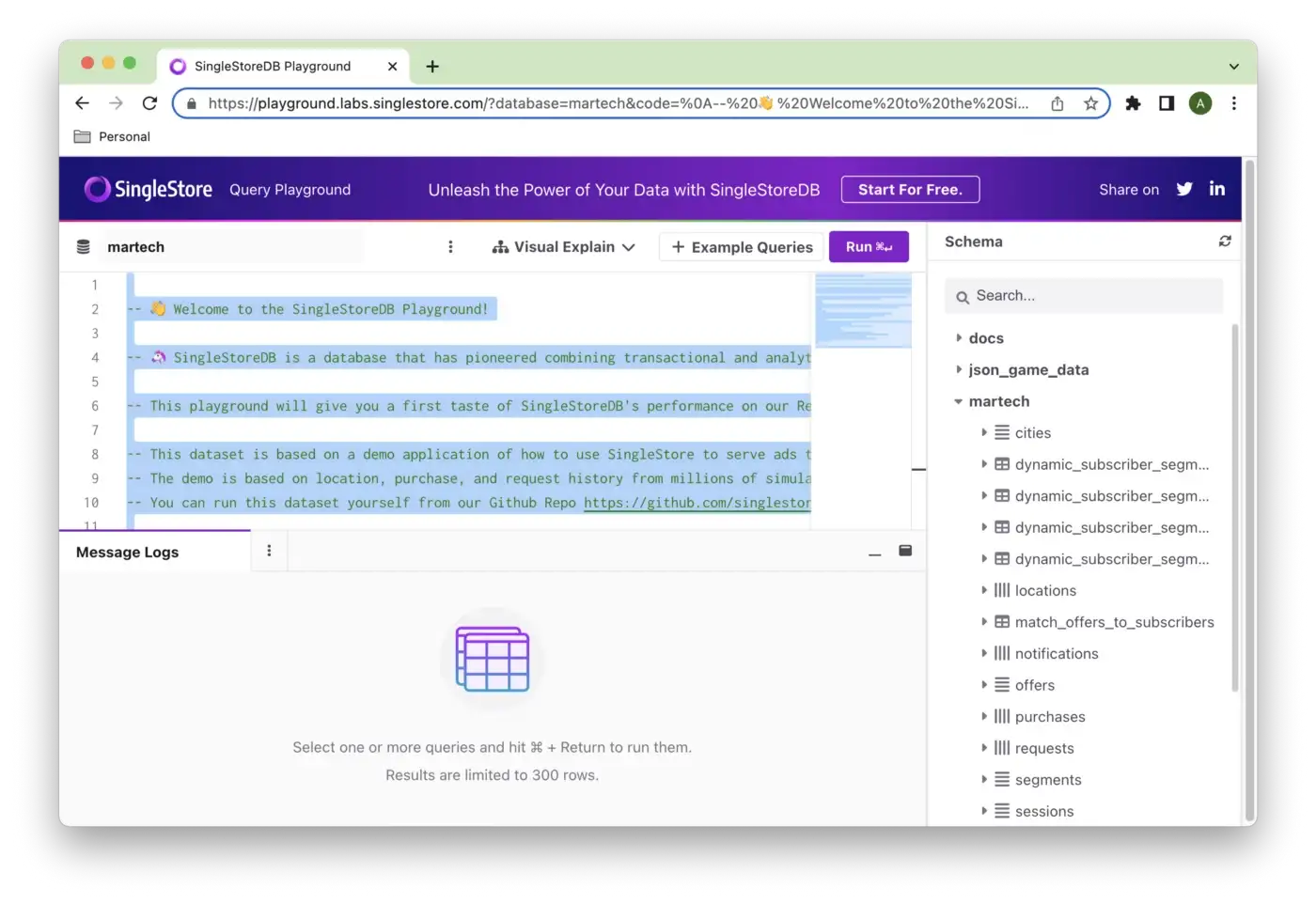Share on LinkedIn
This screenshot has height=904, width=1316.
pos(1217,189)
